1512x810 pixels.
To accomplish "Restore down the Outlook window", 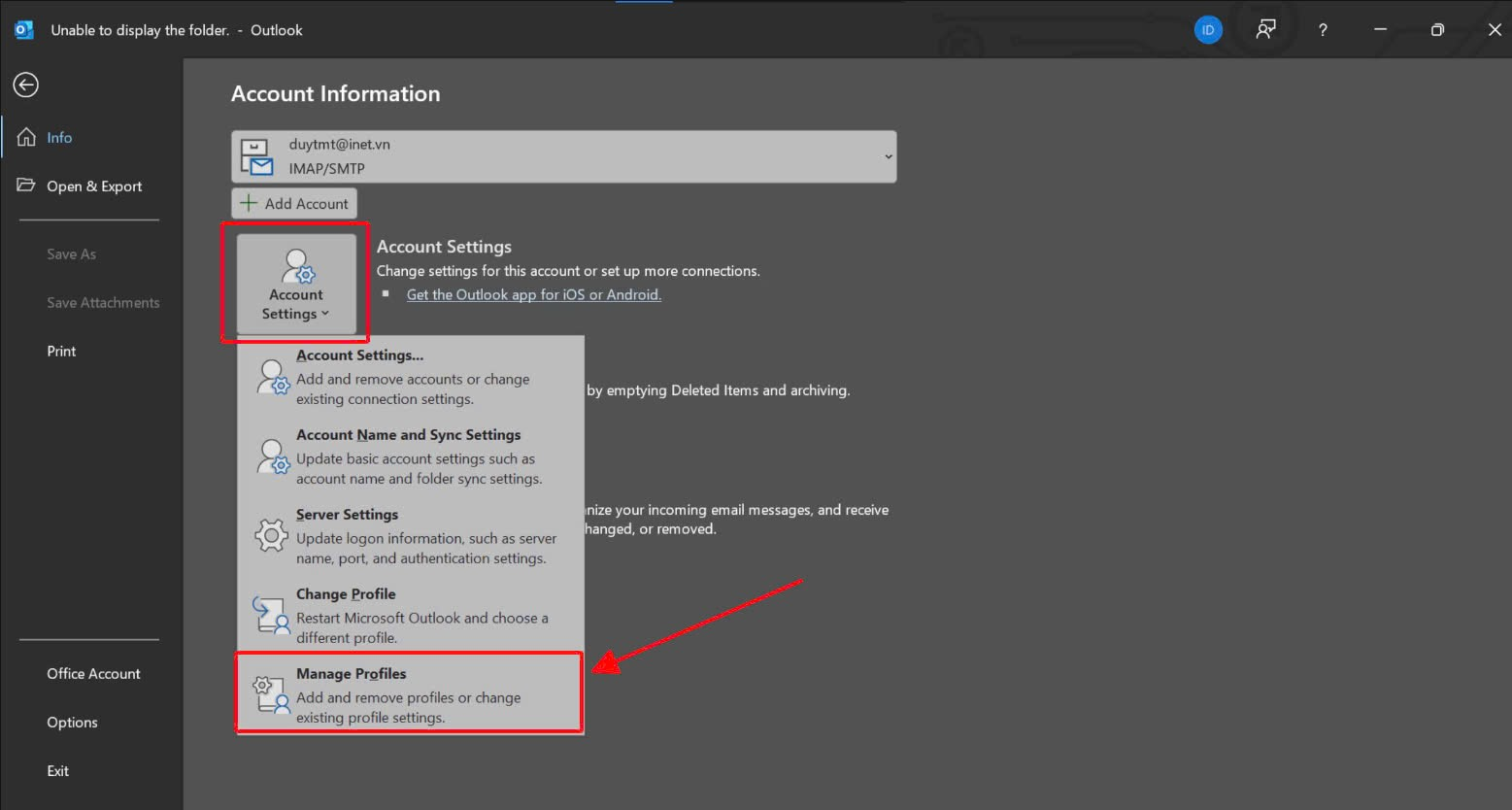I will pyautogui.click(x=1437, y=30).
